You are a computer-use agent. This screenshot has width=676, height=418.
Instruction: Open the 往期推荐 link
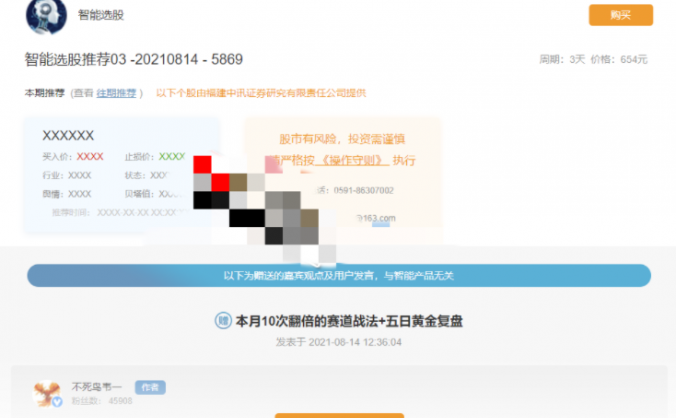pyautogui.click(x=116, y=93)
